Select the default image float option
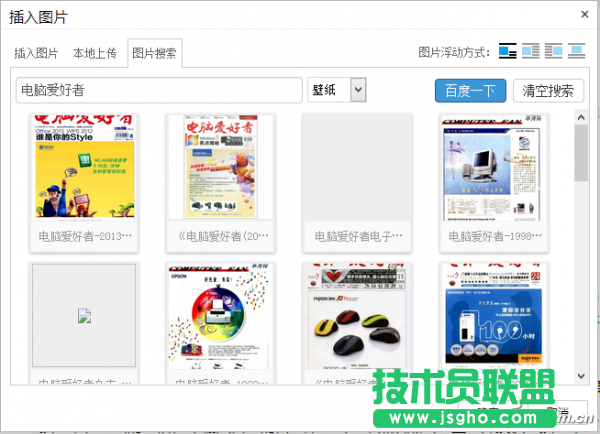This screenshot has height=434, width=600. pos(508,52)
